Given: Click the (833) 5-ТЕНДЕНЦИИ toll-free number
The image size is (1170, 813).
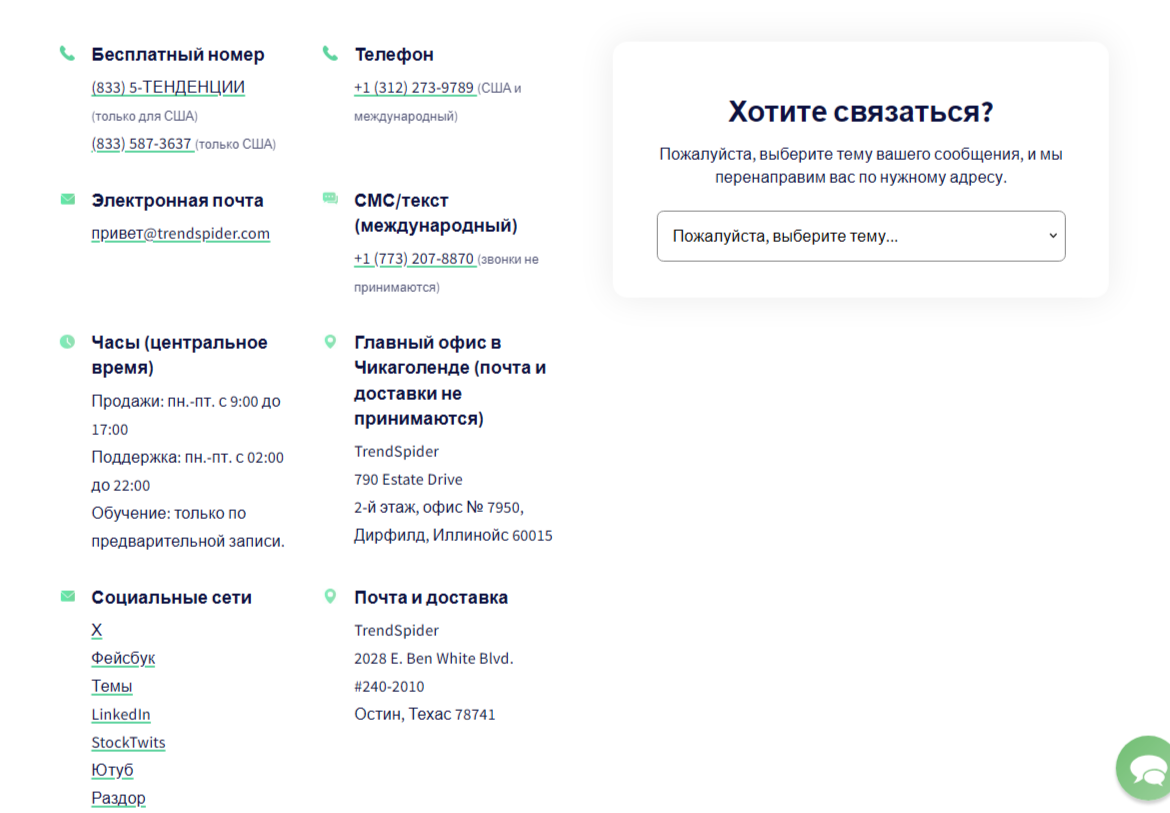Looking at the screenshot, I should pyautogui.click(x=168, y=87).
